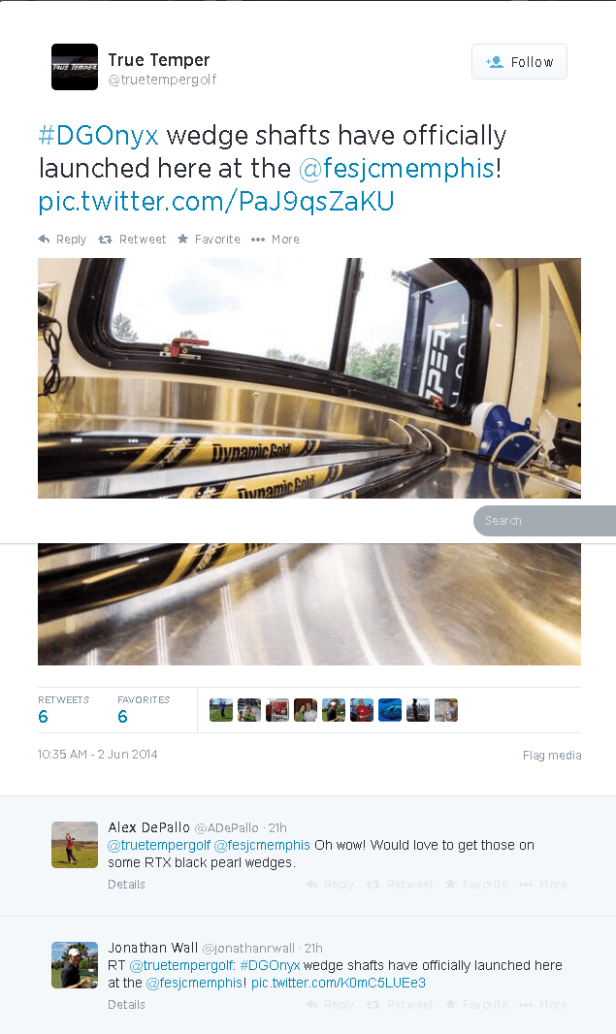616x1034 pixels.
Task: Open Alex DePallo's avatar
Action: 75,845
